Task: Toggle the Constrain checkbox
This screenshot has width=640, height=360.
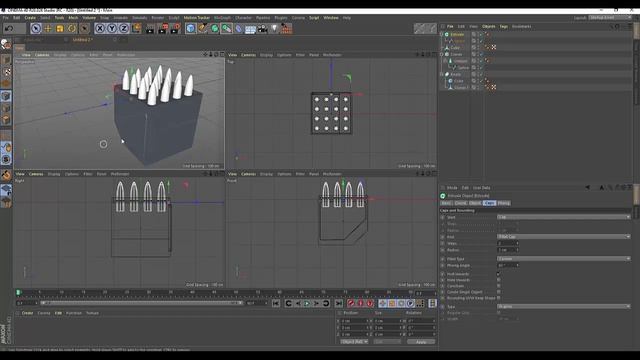Action: [499, 286]
